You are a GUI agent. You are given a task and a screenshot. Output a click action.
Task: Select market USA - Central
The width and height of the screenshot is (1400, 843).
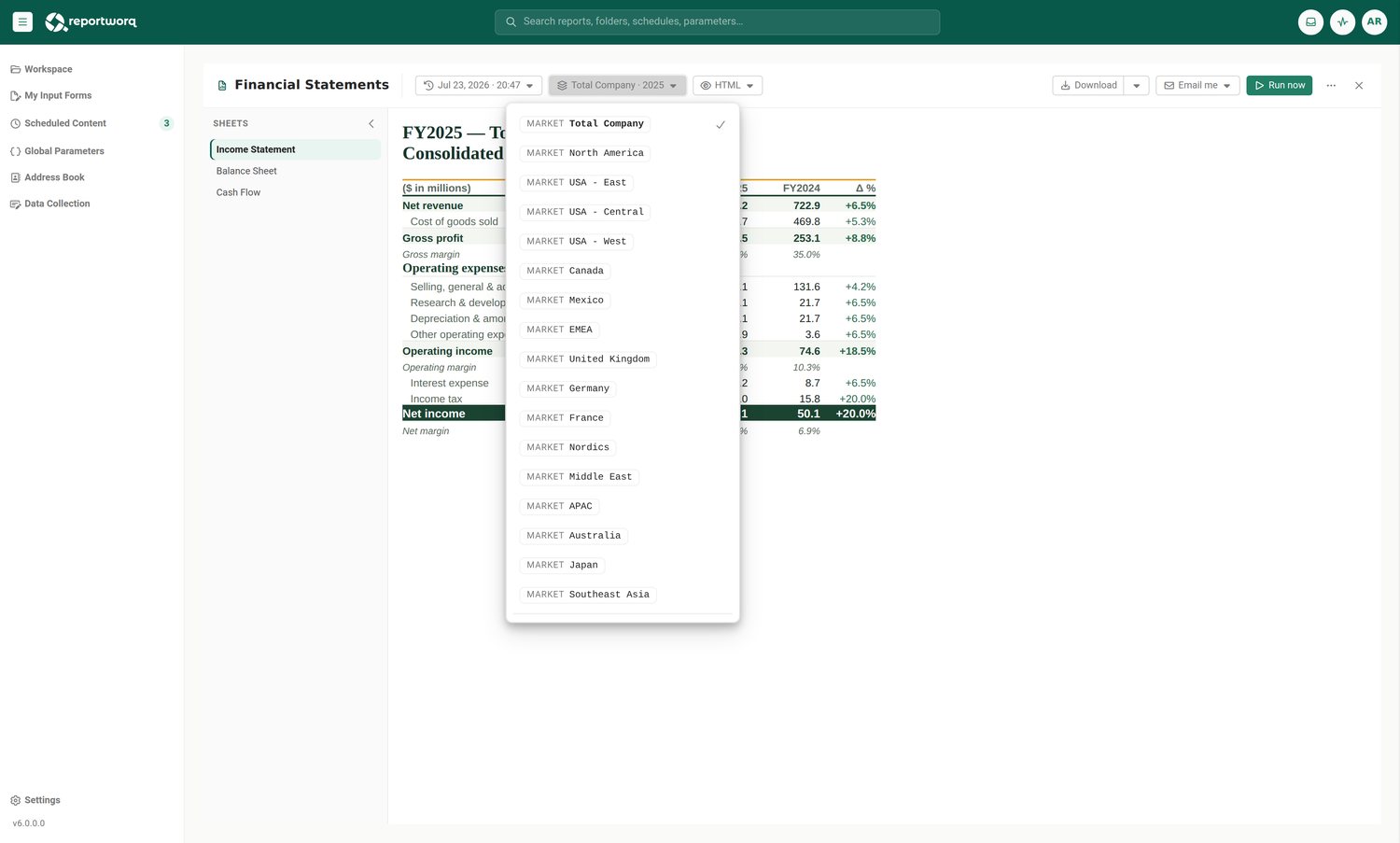click(x=623, y=212)
